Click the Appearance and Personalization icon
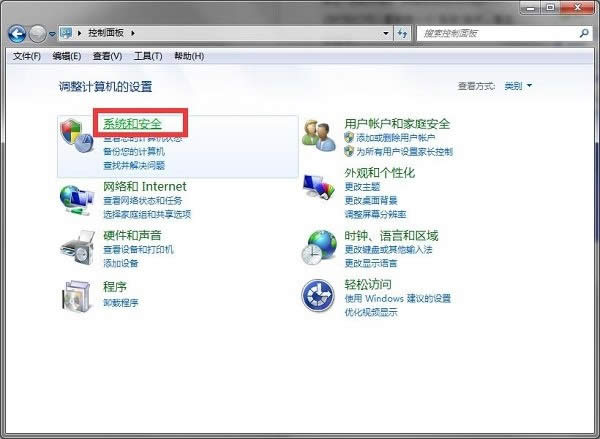Image resolution: width=600 pixels, height=439 pixels. pos(320,189)
